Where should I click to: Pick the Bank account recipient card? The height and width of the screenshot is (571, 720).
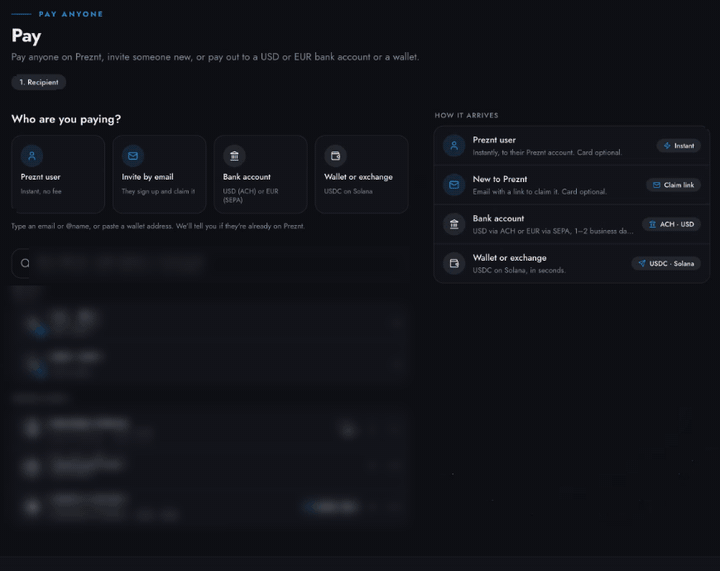coord(260,174)
